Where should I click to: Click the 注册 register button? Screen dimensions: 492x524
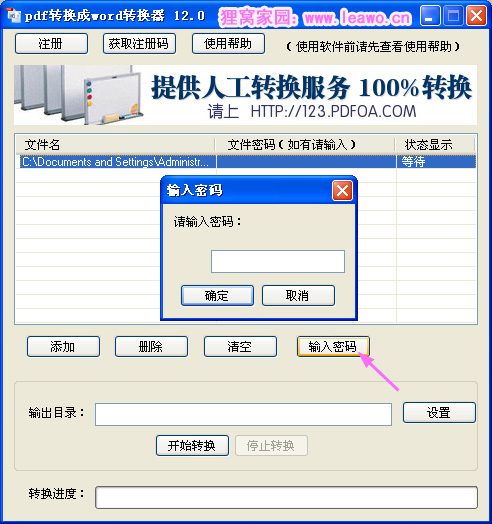click(51, 43)
